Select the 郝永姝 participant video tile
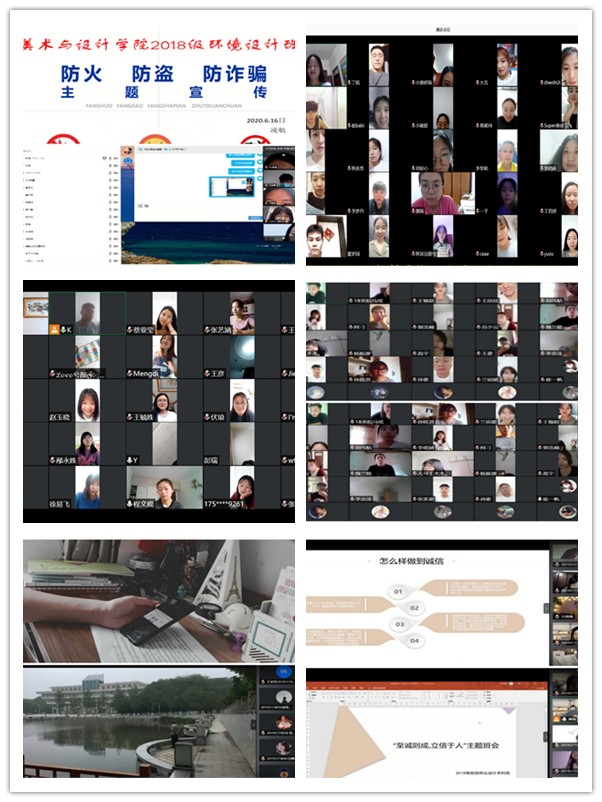The image size is (602, 802). pyautogui.click(x=87, y=444)
